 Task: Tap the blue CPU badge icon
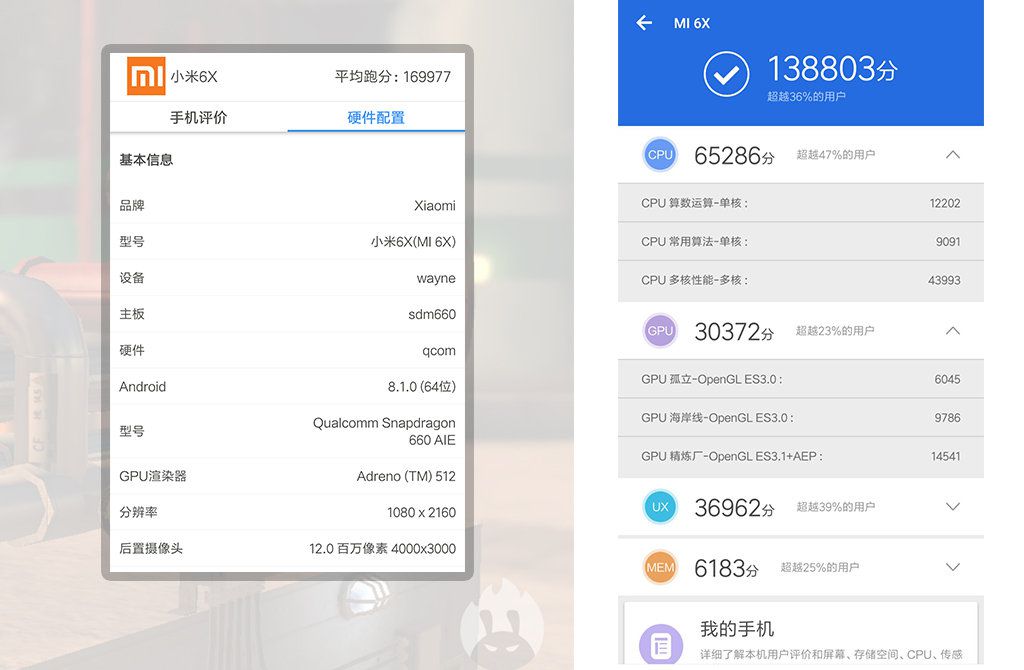pyautogui.click(x=660, y=155)
